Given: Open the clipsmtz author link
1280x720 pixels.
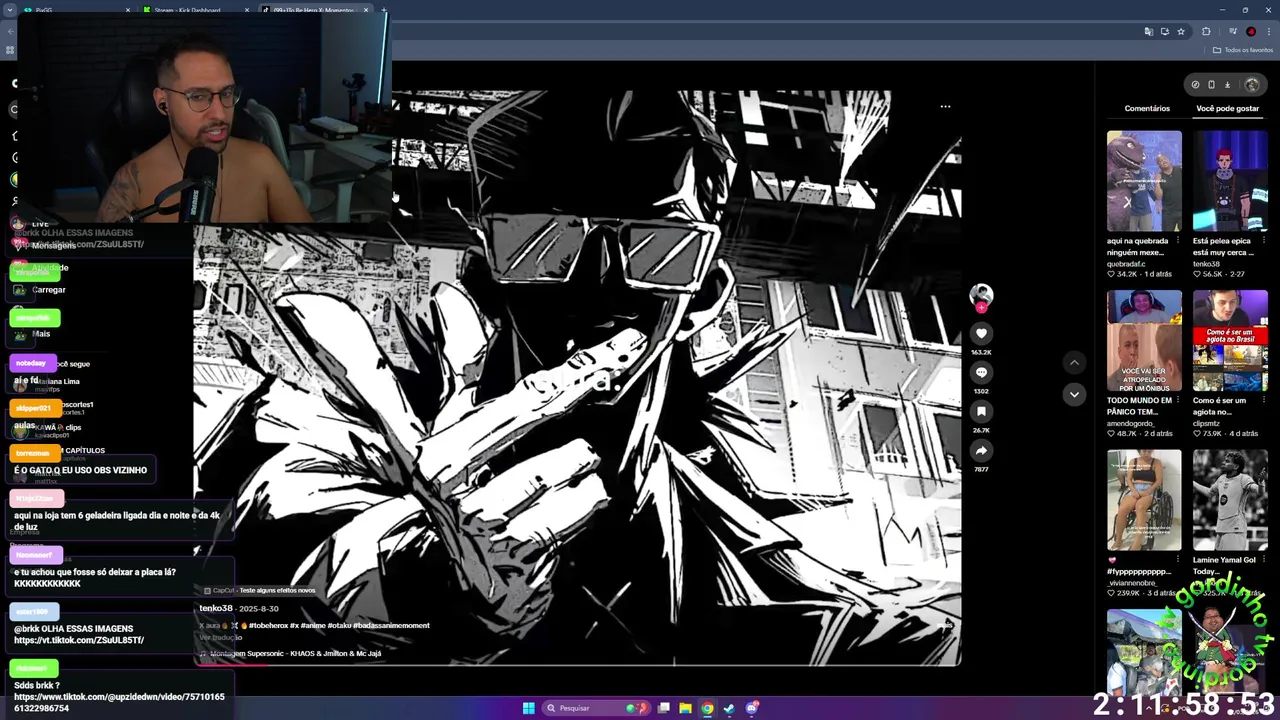Looking at the screenshot, I should pyautogui.click(x=1210, y=424).
